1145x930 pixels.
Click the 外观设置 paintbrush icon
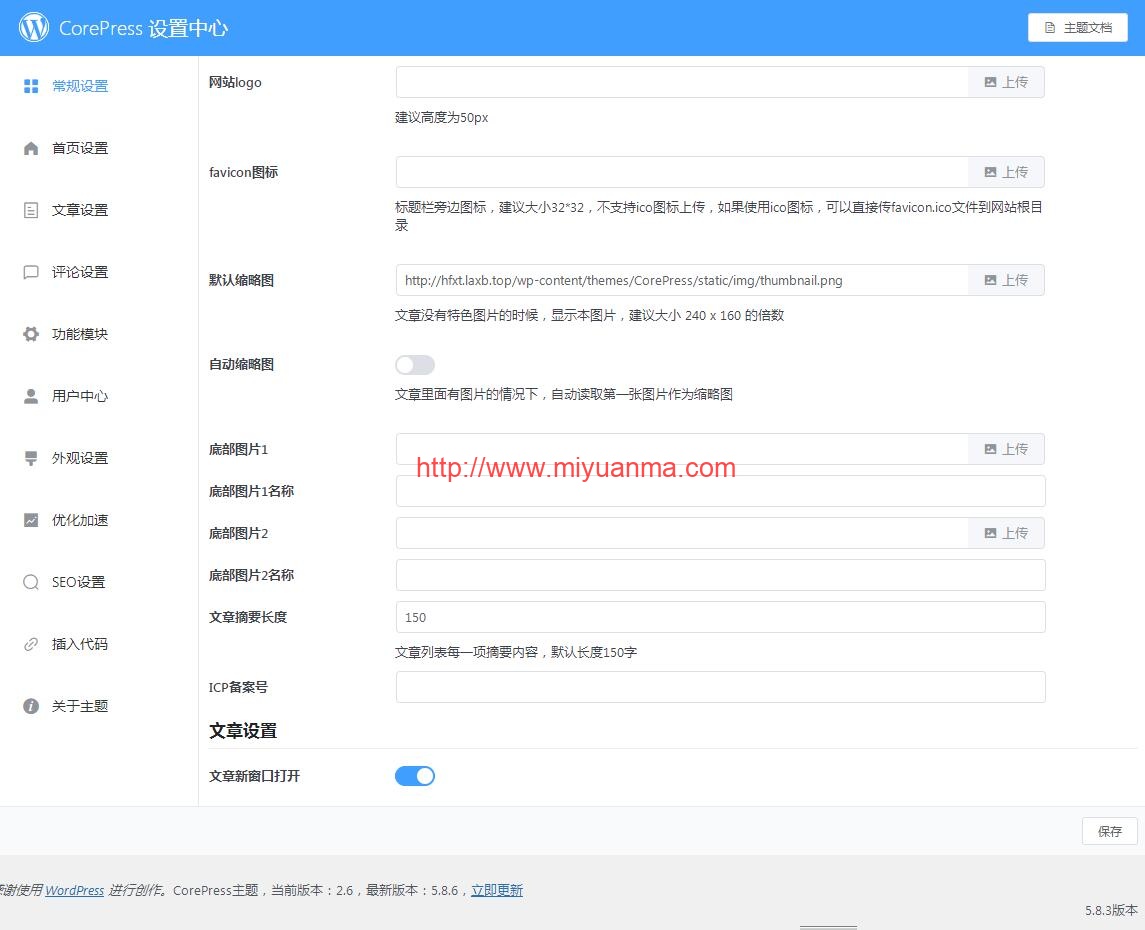click(x=31, y=458)
